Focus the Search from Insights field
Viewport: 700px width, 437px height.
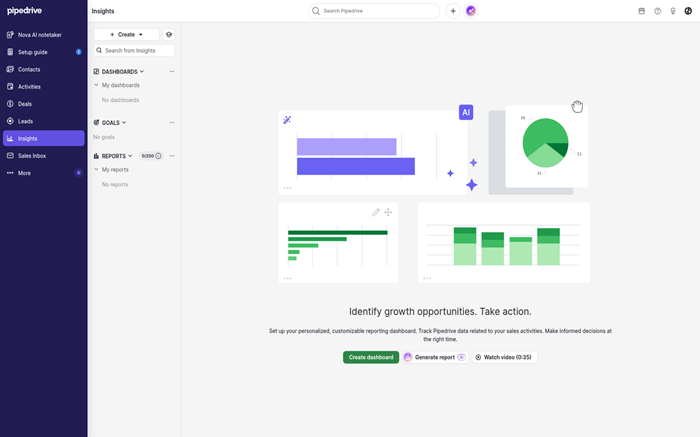click(x=134, y=50)
